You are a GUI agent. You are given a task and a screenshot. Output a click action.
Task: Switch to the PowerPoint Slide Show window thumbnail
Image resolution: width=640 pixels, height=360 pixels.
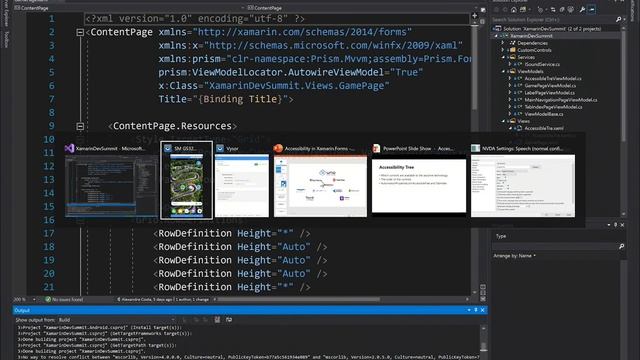pos(419,186)
